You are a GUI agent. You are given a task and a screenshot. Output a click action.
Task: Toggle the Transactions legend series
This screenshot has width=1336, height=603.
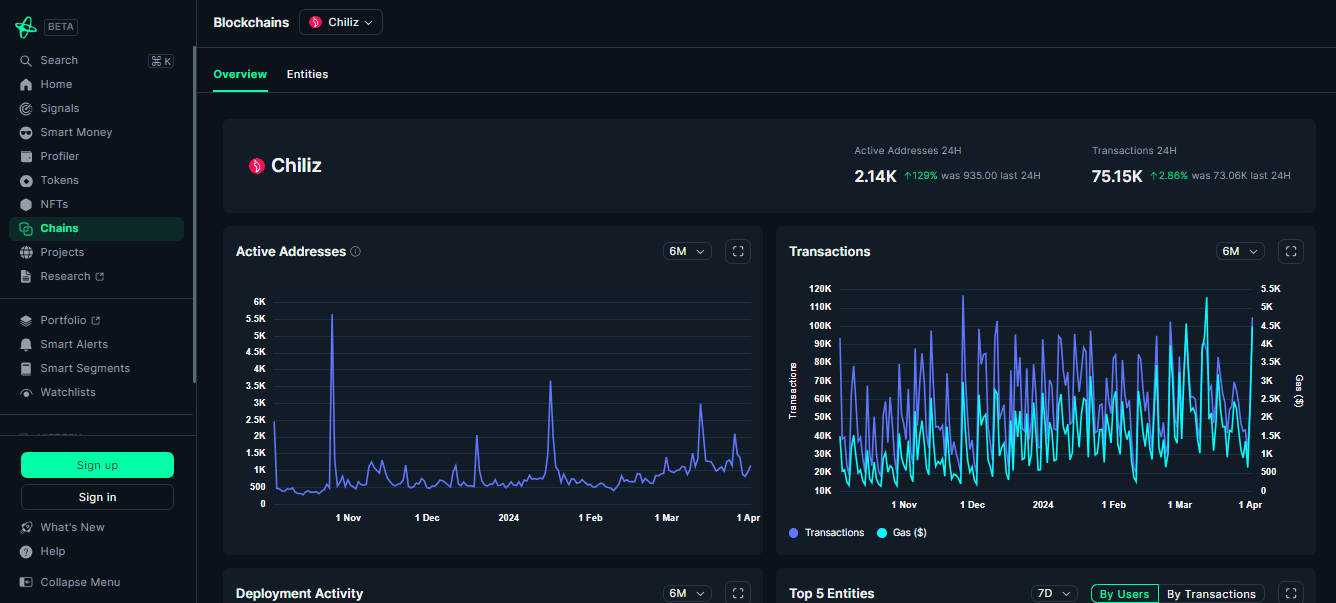click(x=826, y=533)
